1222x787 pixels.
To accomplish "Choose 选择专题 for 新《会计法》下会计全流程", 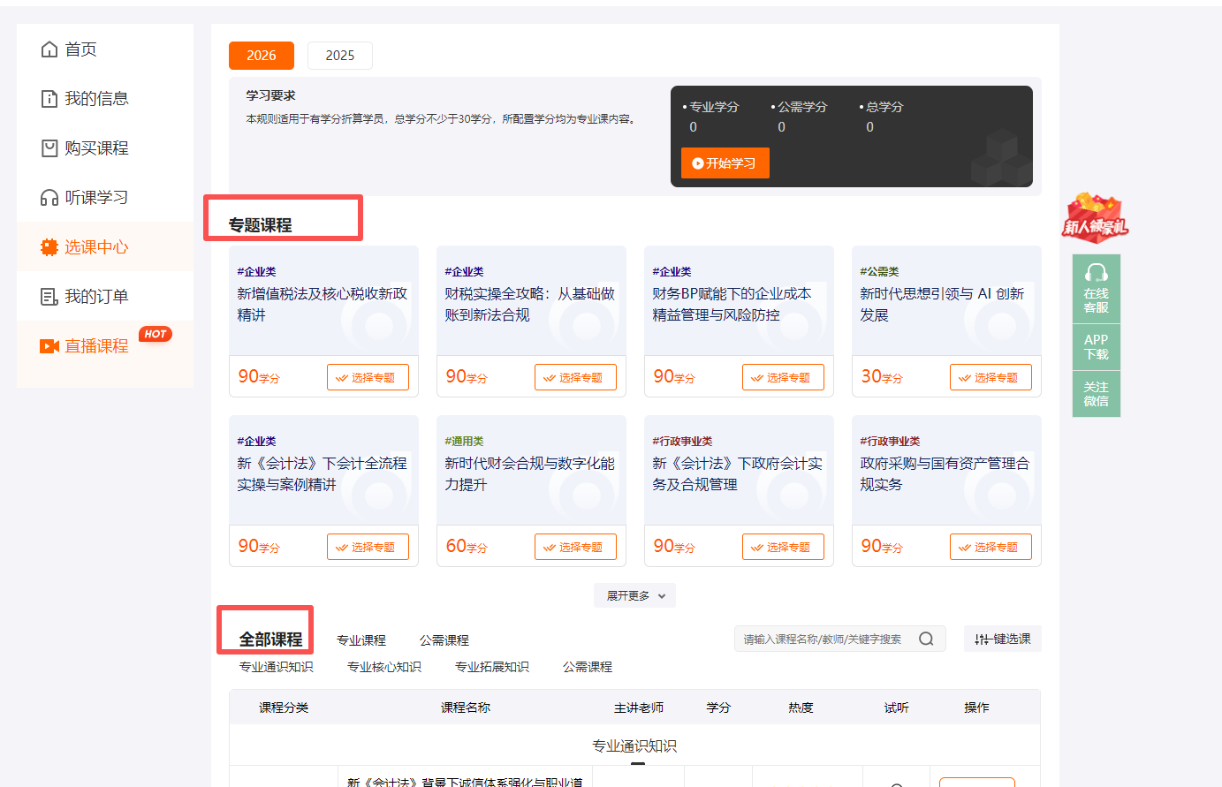I will (x=368, y=547).
